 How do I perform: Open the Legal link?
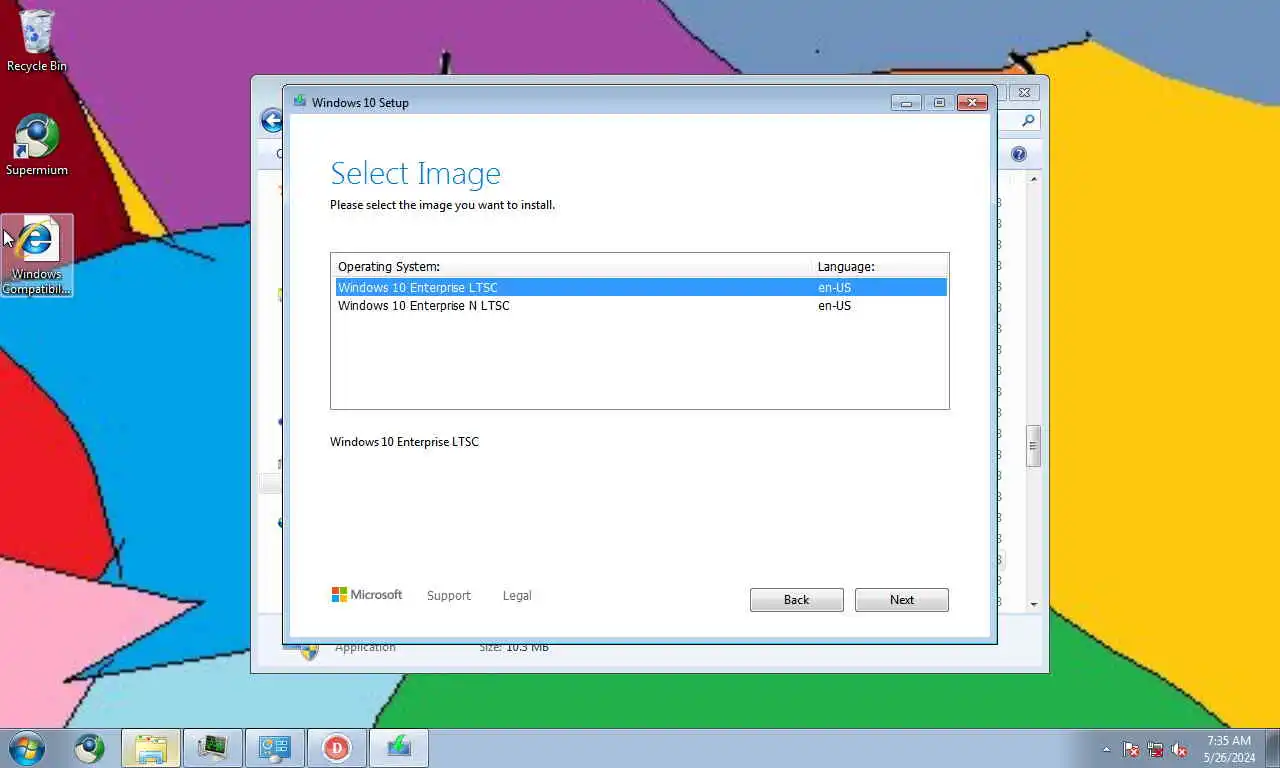click(x=516, y=595)
